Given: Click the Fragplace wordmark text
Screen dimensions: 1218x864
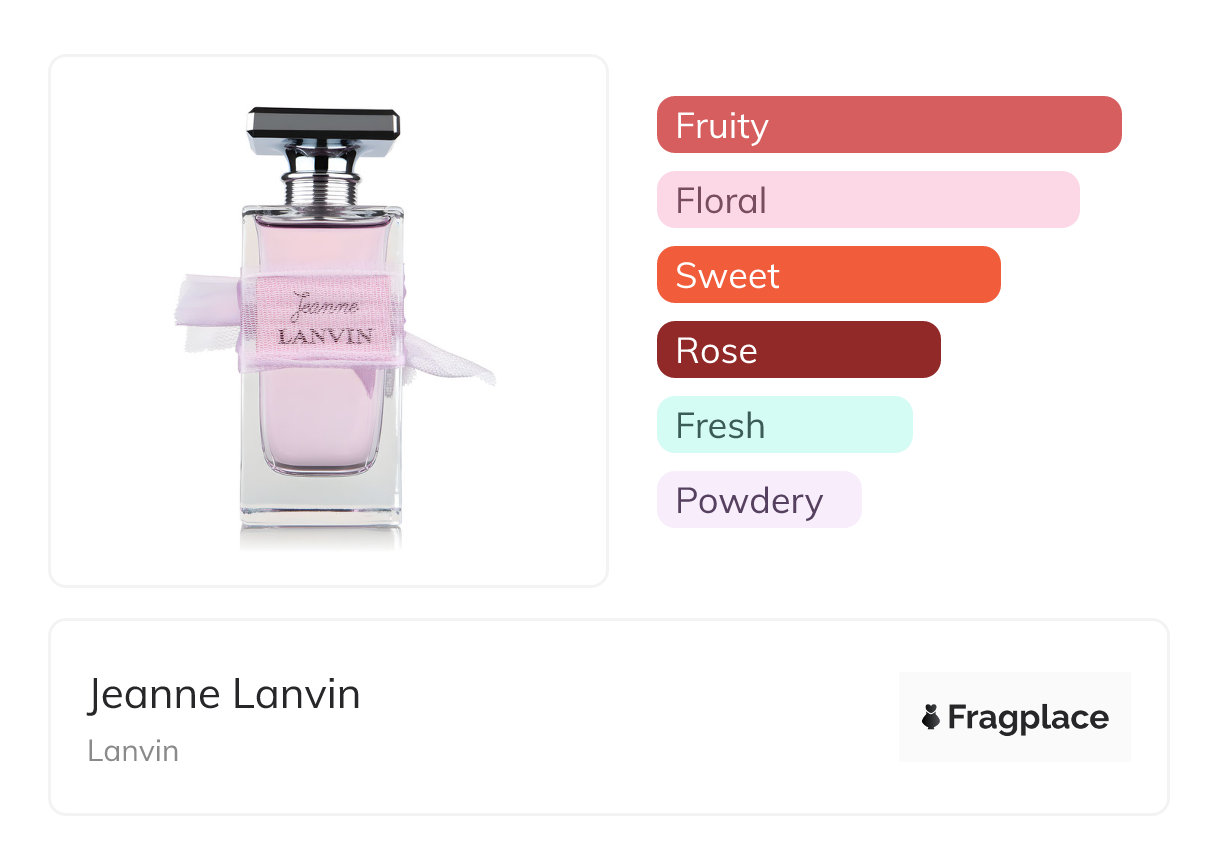Looking at the screenshot, I should pos(1028,717).
